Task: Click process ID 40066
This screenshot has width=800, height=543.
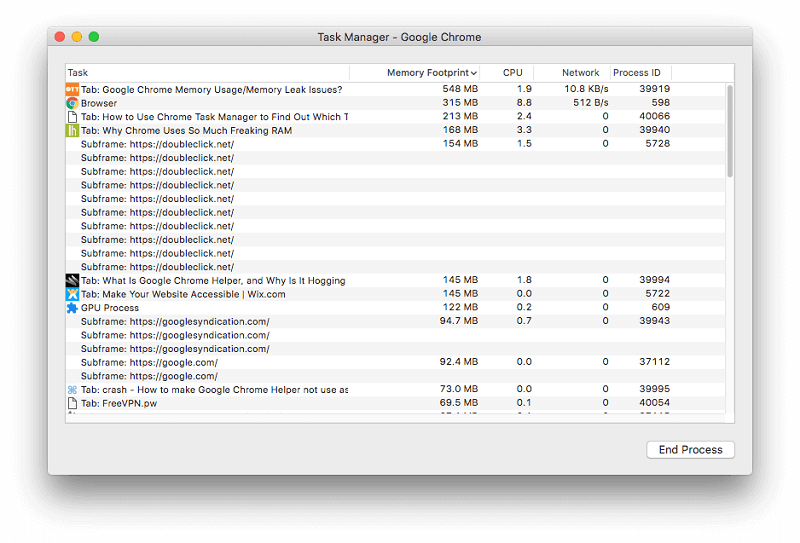Action: pyautogui.click(x=655, y=116)
